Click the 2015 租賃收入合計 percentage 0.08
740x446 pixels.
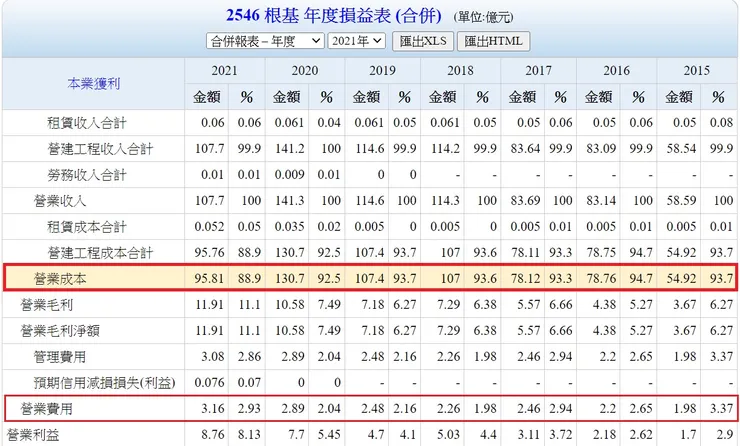click(722, 123)
